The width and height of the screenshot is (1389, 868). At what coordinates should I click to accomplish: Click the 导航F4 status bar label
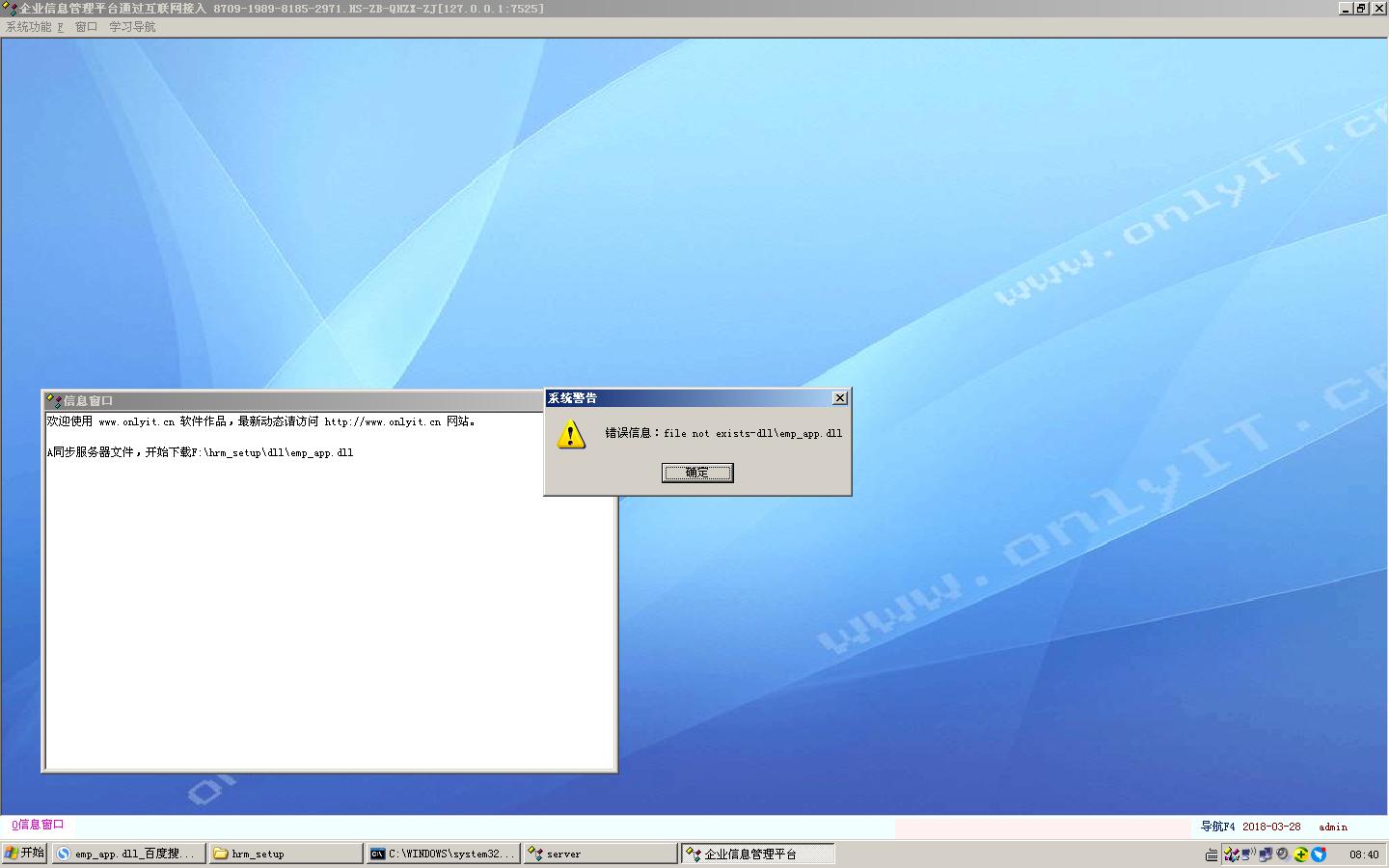pos(1217,827)
